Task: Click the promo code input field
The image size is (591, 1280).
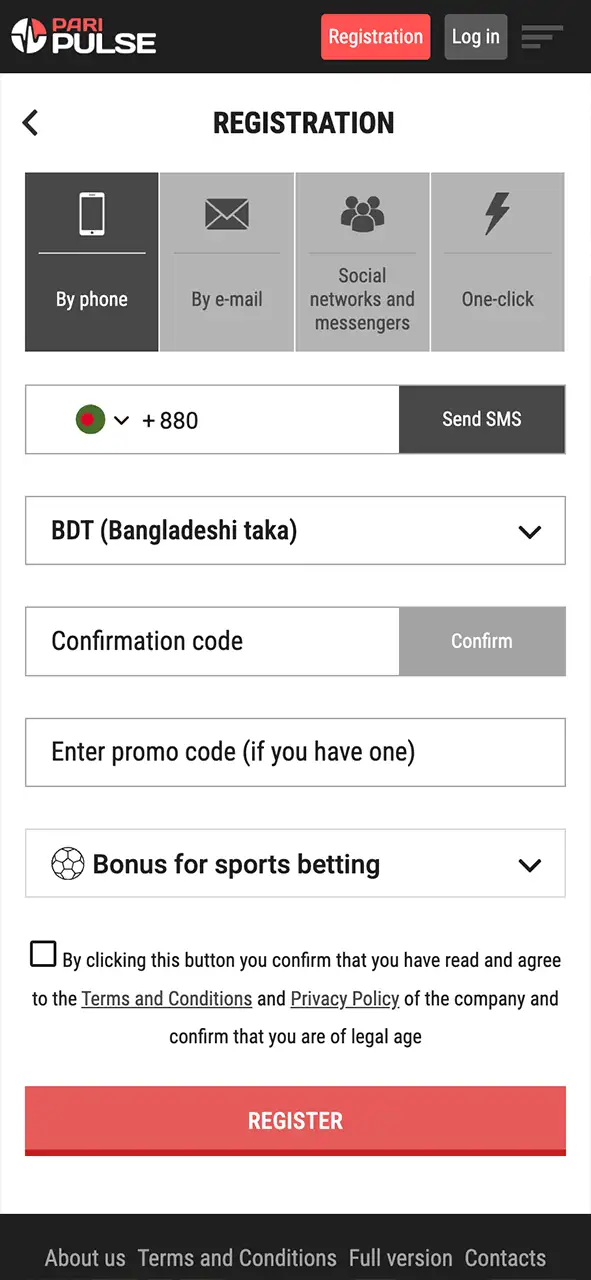Action: click(295, 752)
